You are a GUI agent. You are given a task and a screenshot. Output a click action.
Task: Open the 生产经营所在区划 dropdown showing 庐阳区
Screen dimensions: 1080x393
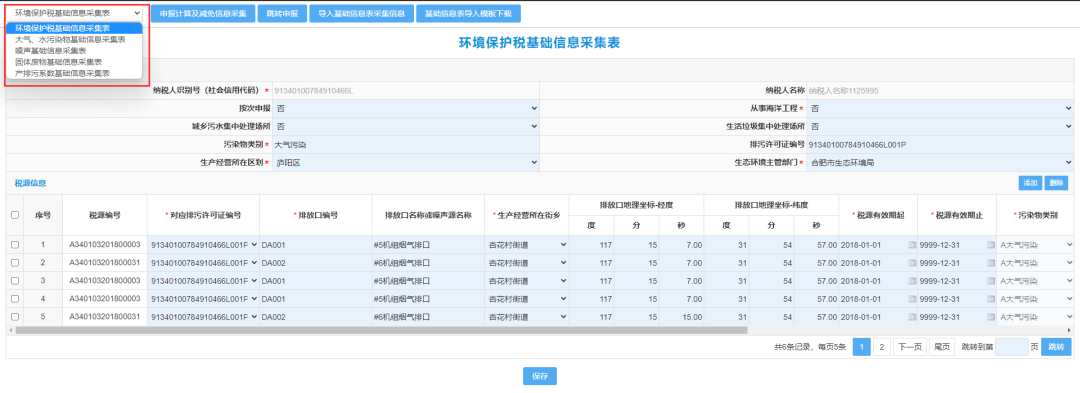[x=406, y=163]
